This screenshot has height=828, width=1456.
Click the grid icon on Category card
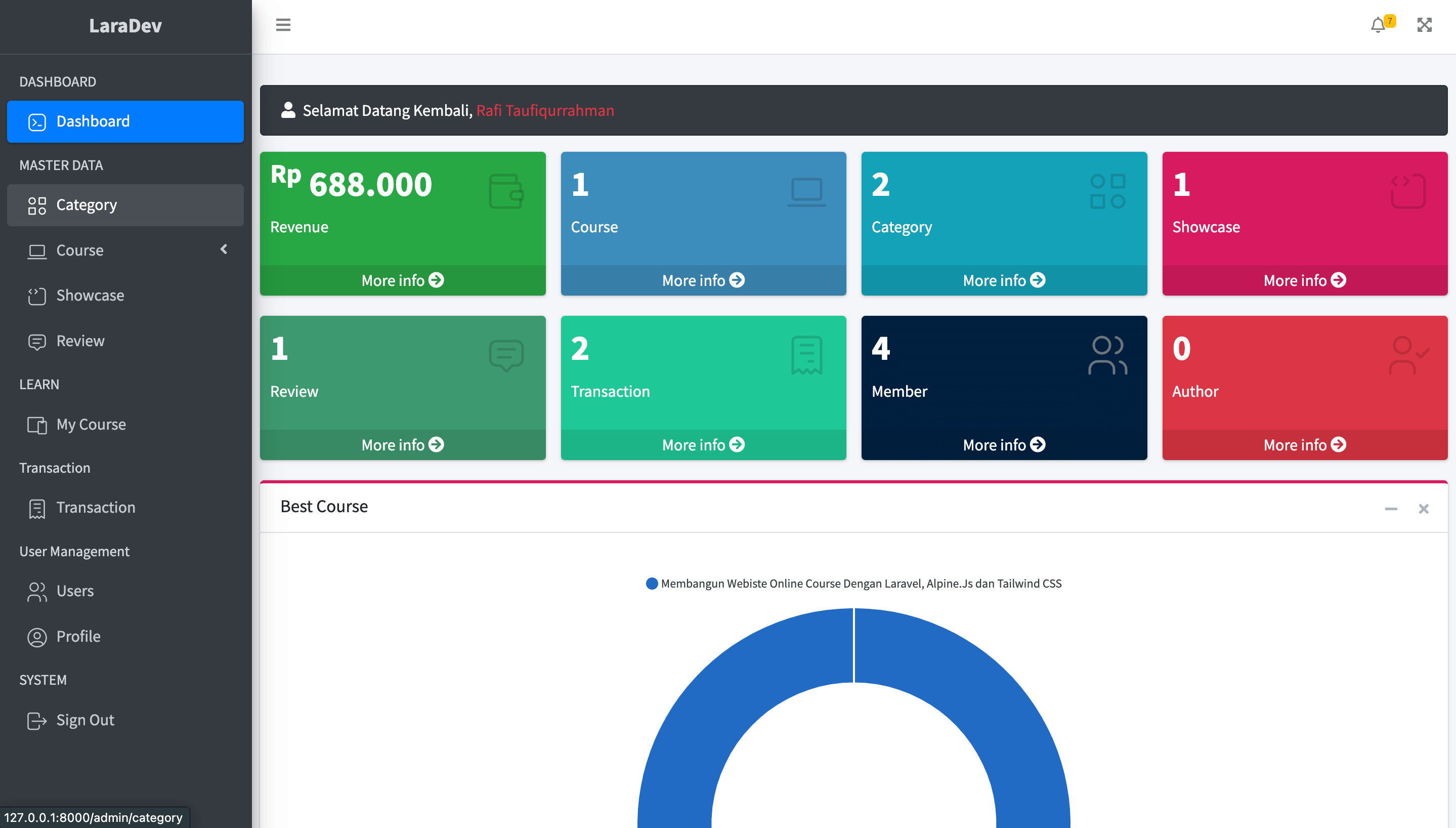pos(1107,191)
